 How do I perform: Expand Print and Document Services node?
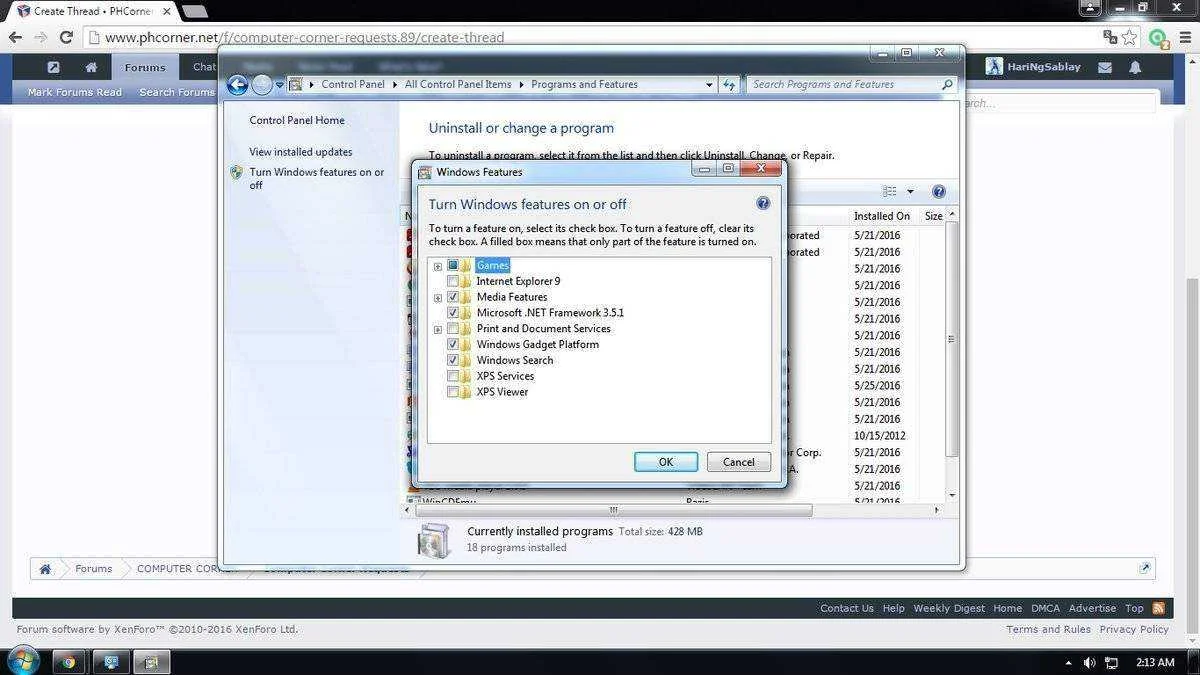(x=438, y=329)
